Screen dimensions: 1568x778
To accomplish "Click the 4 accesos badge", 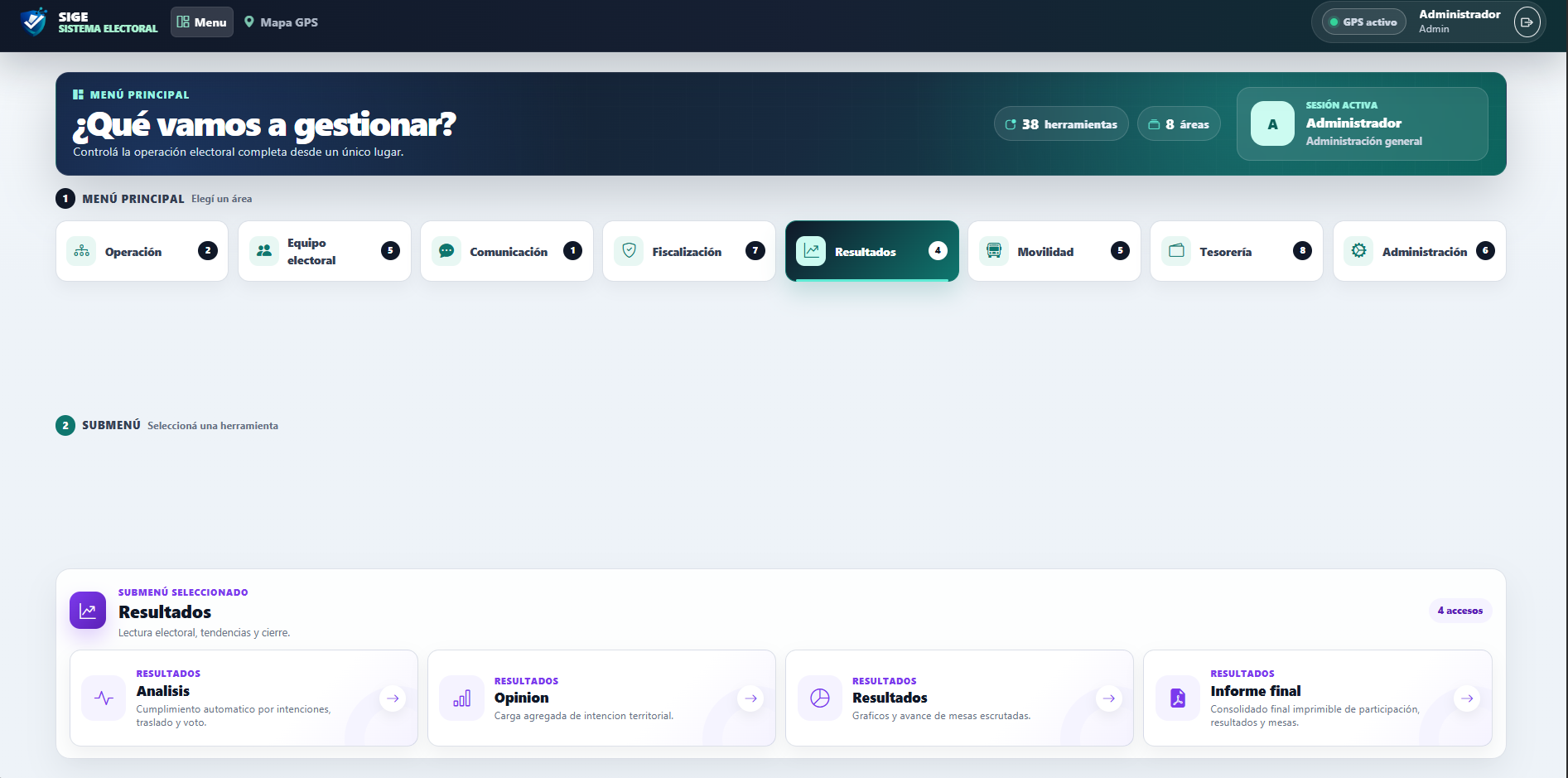I will click(x=1460, y=611).
